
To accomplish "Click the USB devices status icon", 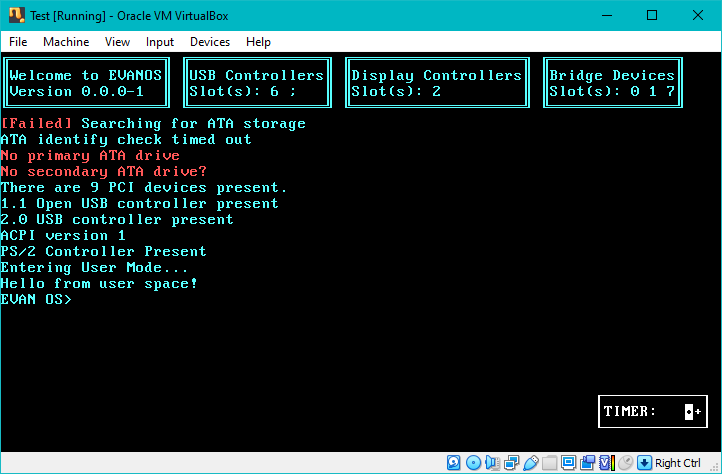I will click(x=530, y=462).
